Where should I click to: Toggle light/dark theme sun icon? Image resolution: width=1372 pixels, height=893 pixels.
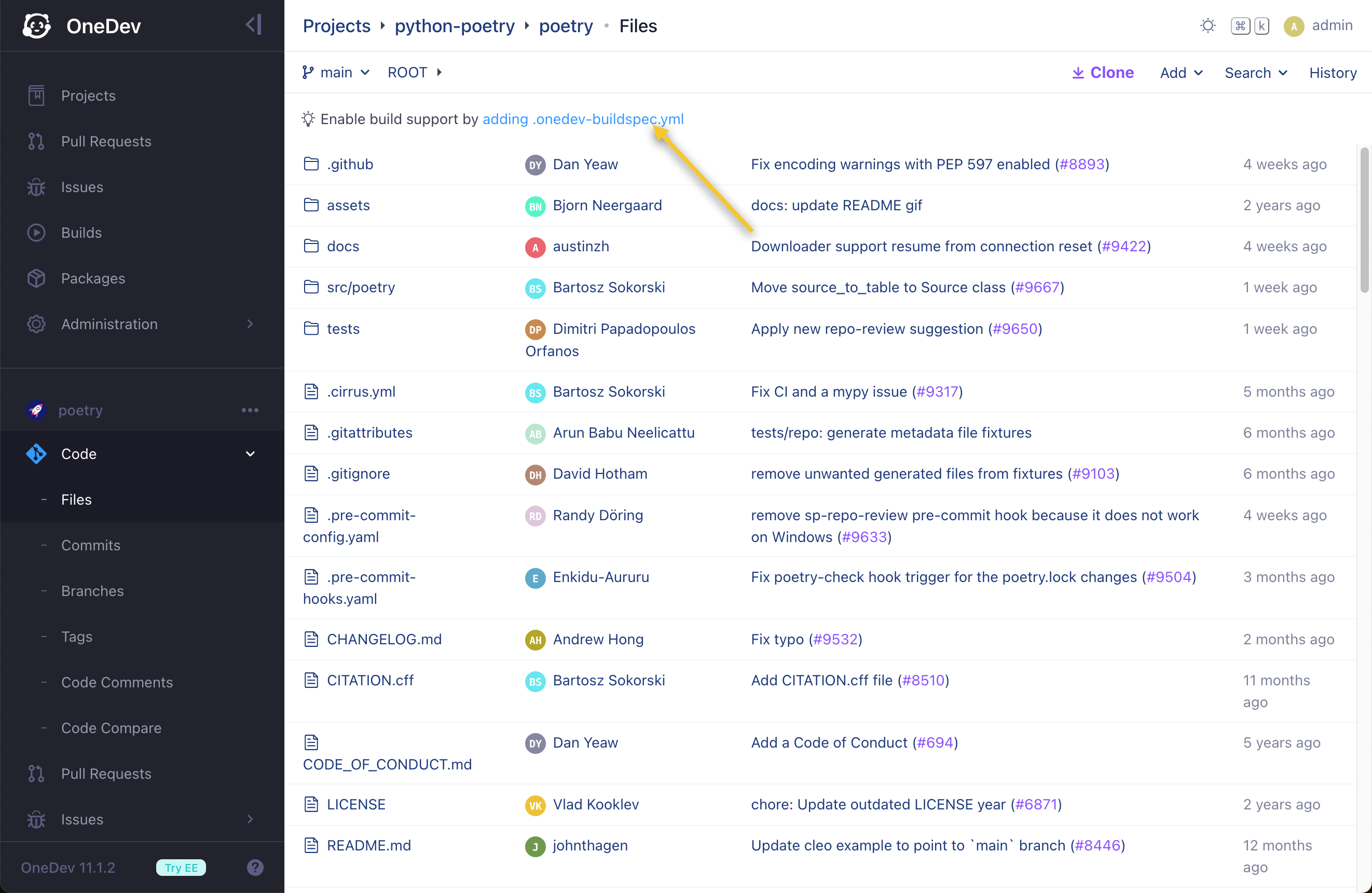1208,26
